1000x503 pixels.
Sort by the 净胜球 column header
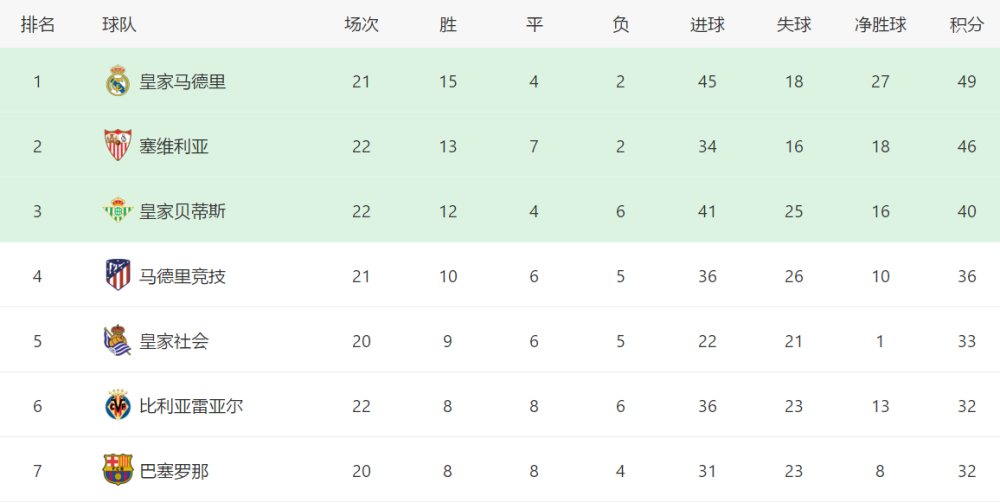tap(880, 25)
